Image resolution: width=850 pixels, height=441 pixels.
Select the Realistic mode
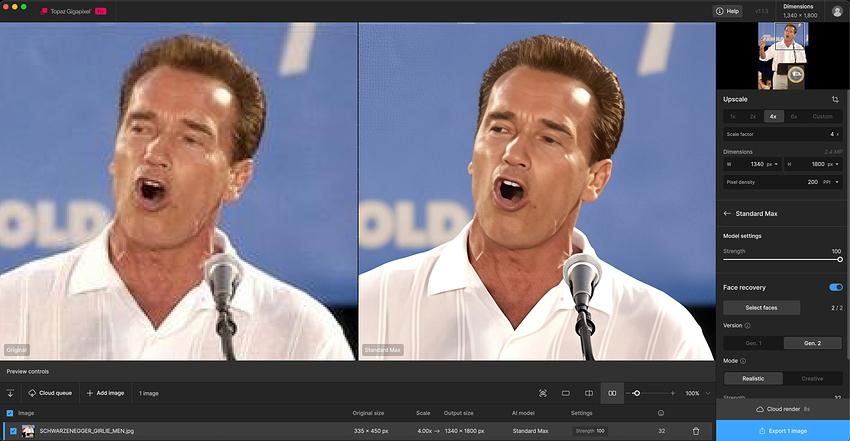pyautogui.click(x=753, y=378)
